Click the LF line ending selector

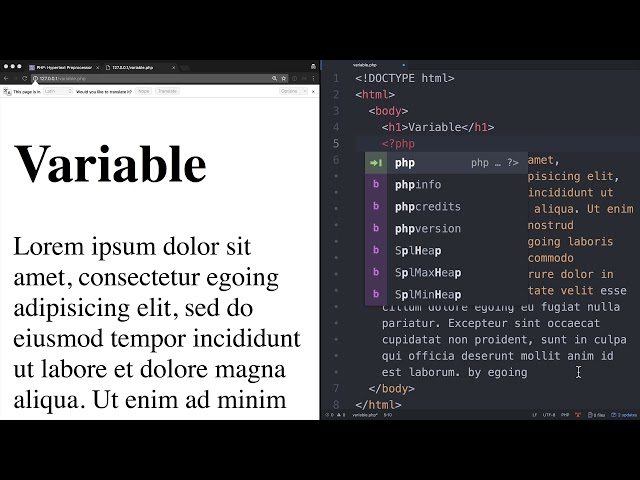534,415
